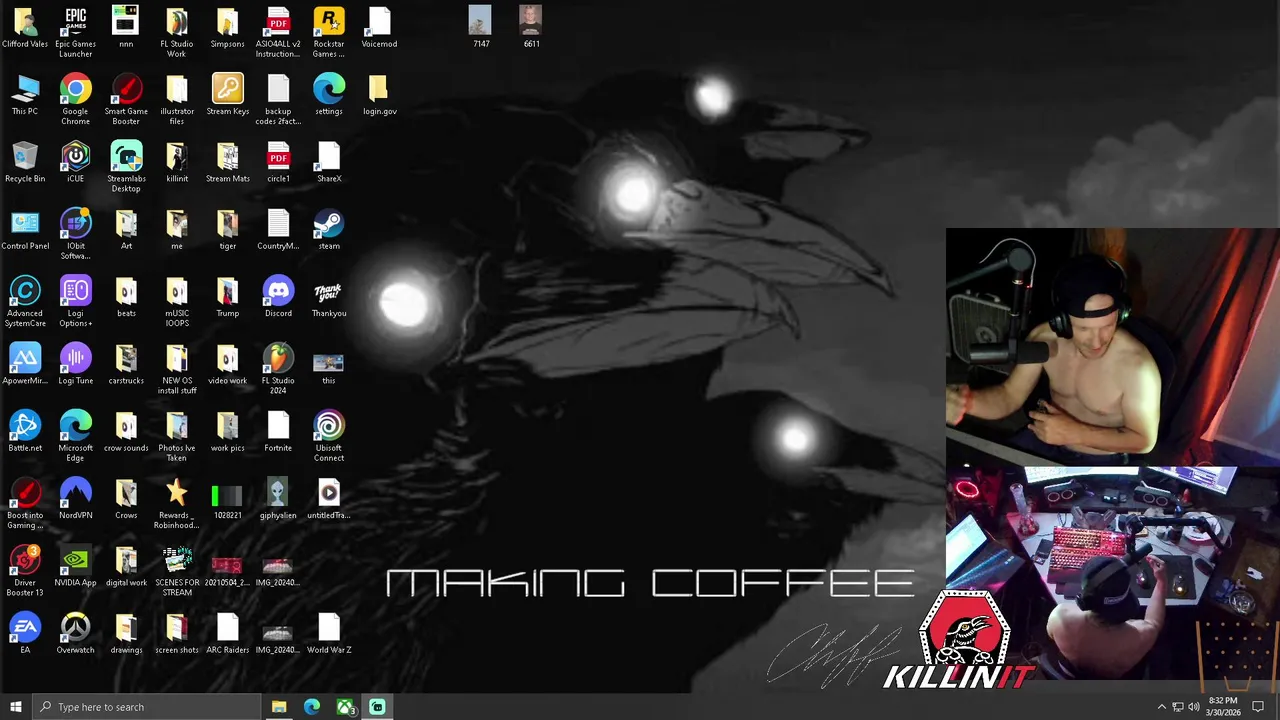The image size is (1280, 720).
Task: Open Driver Booster 13 shortcut
Action: coord(25,570)
